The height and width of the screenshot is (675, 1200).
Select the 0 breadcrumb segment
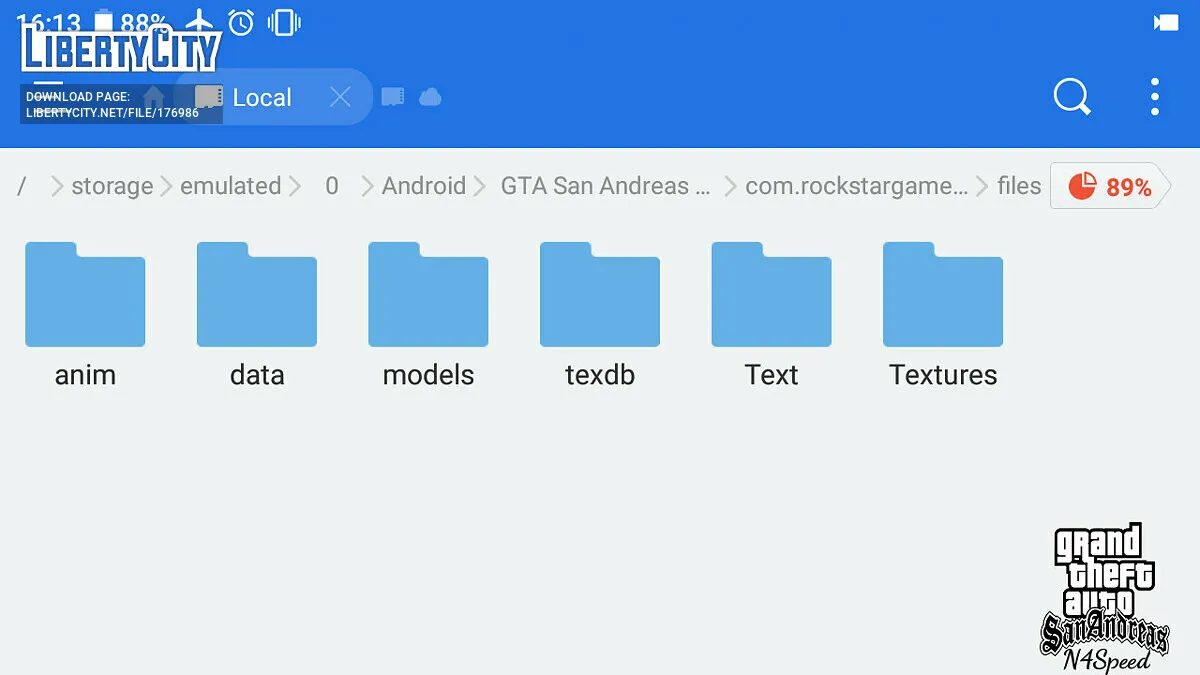[x=332, y=186]
